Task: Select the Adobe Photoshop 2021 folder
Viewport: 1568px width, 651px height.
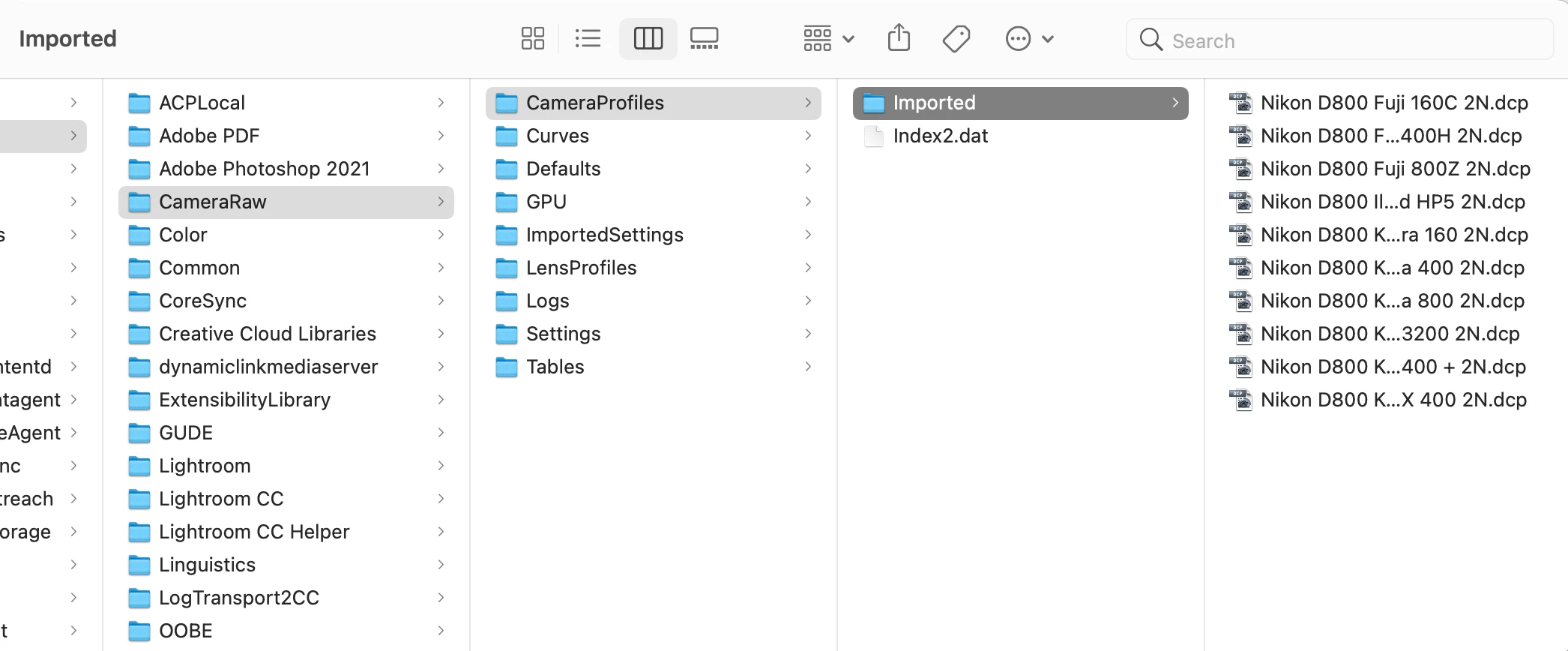Action: 286,169
